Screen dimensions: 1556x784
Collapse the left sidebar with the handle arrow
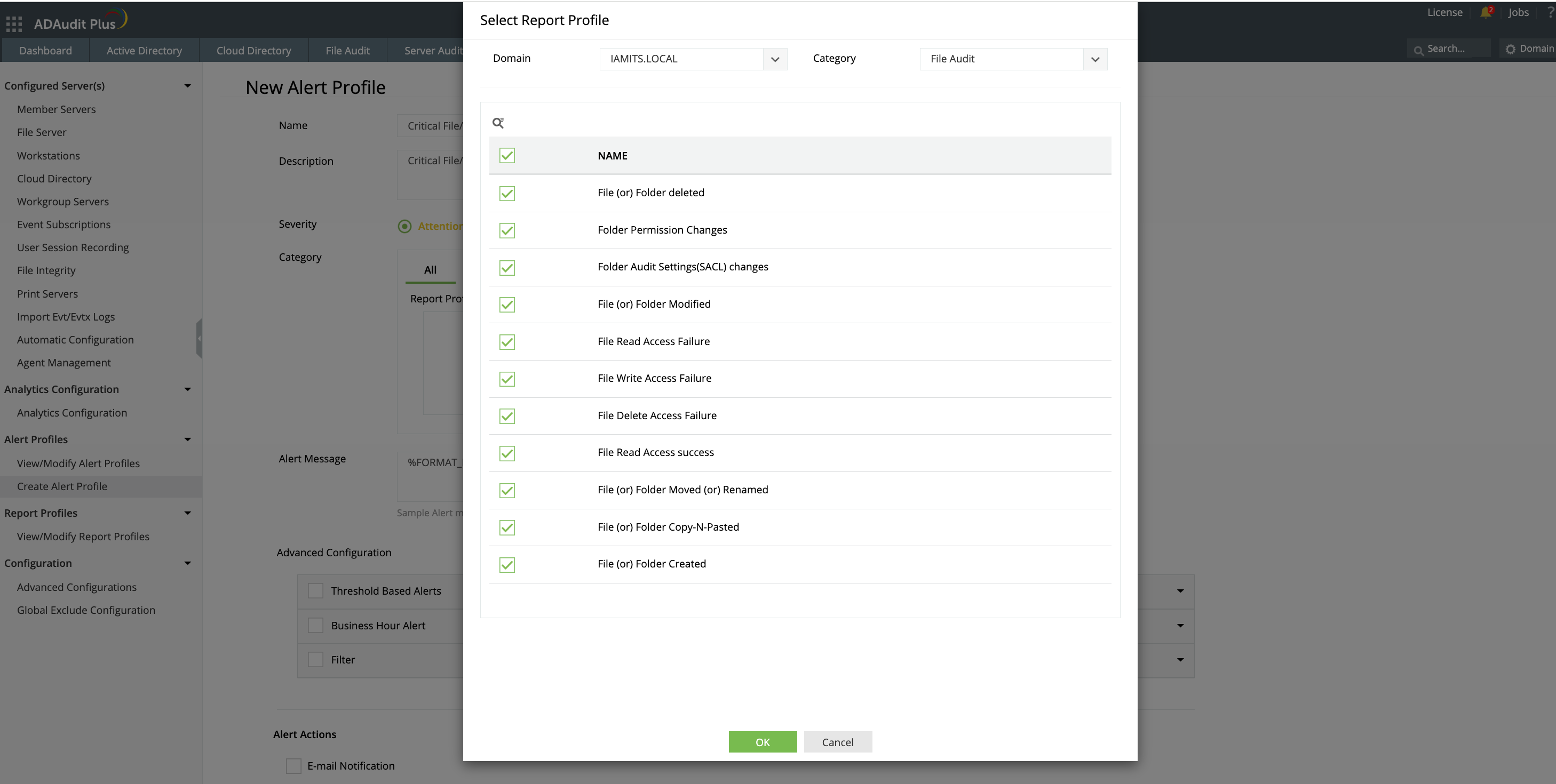coord(199,339)
